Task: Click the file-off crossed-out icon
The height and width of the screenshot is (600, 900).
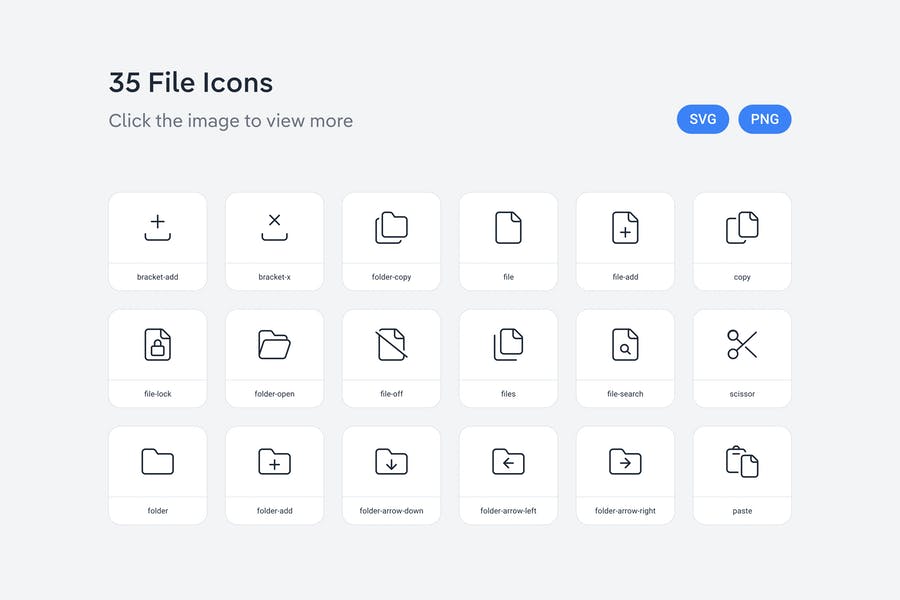Action: click(x=391, y=345)
